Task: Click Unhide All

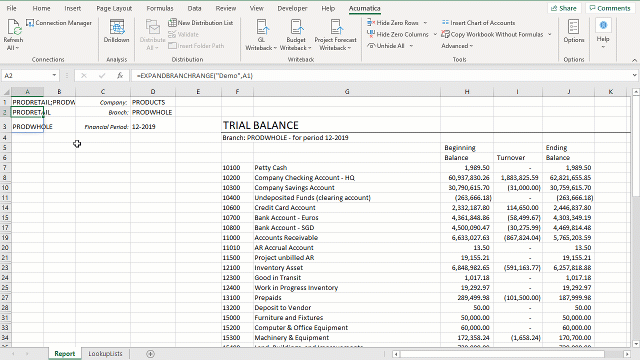Action: click(x=386, y=46)
